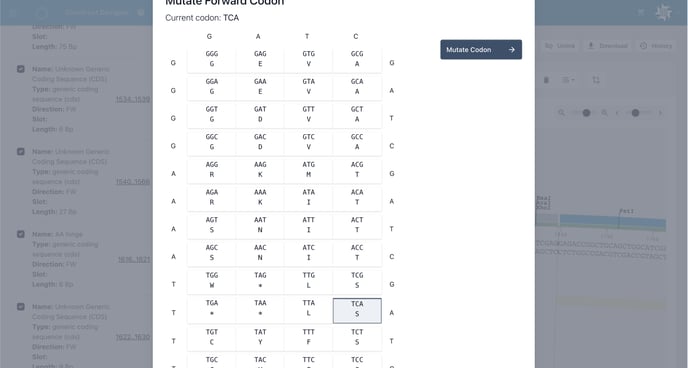Viewport: 688px width, 368px height.
Task: Choose the TAA stop codon cell
Action: click(260, 308)
